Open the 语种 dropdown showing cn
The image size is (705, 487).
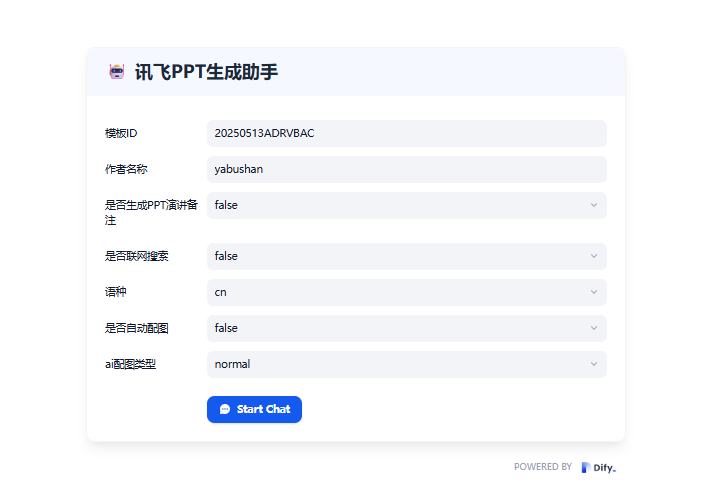[x=407, y=292]
